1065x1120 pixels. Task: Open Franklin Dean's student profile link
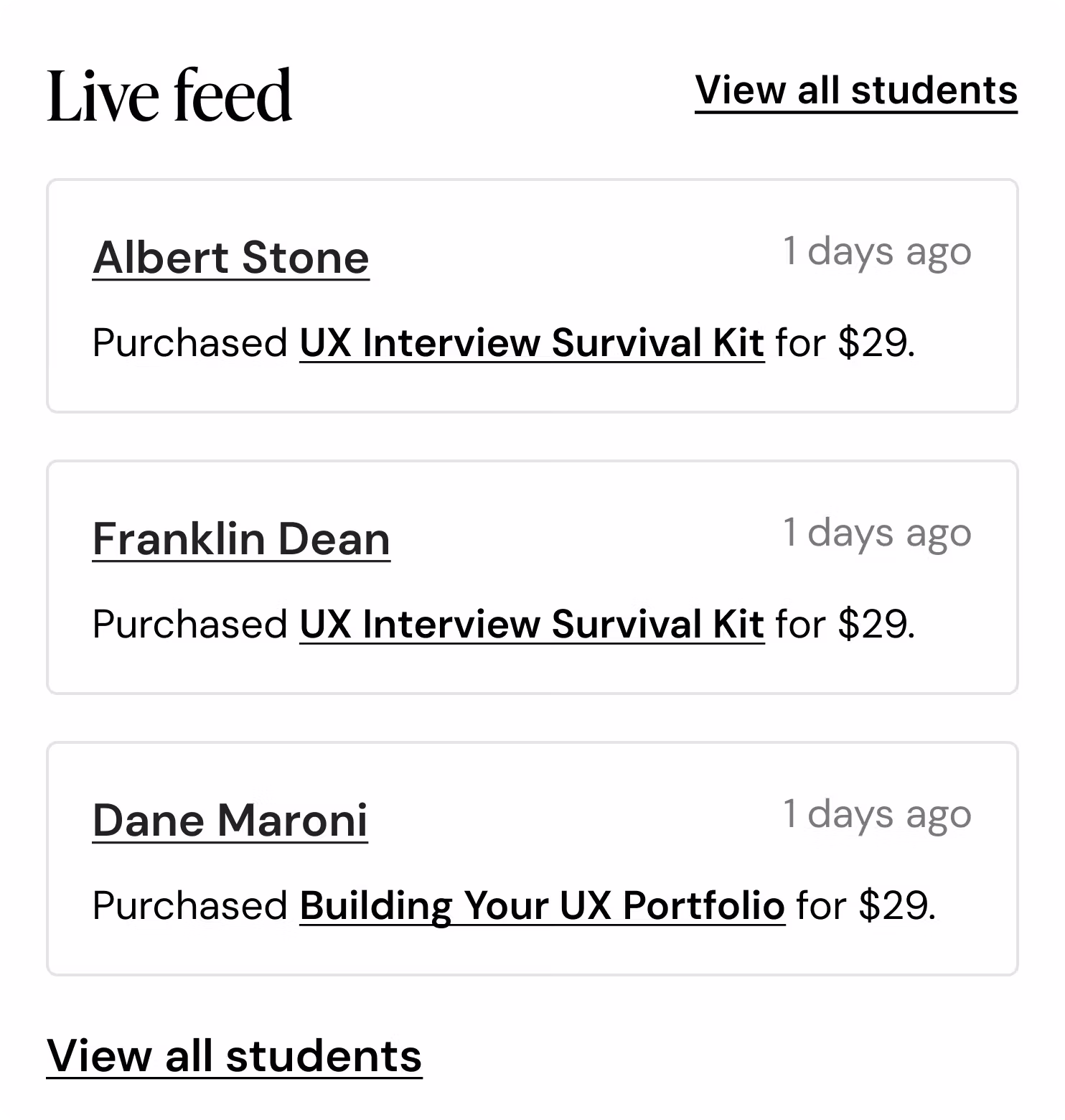pos(241,539)
